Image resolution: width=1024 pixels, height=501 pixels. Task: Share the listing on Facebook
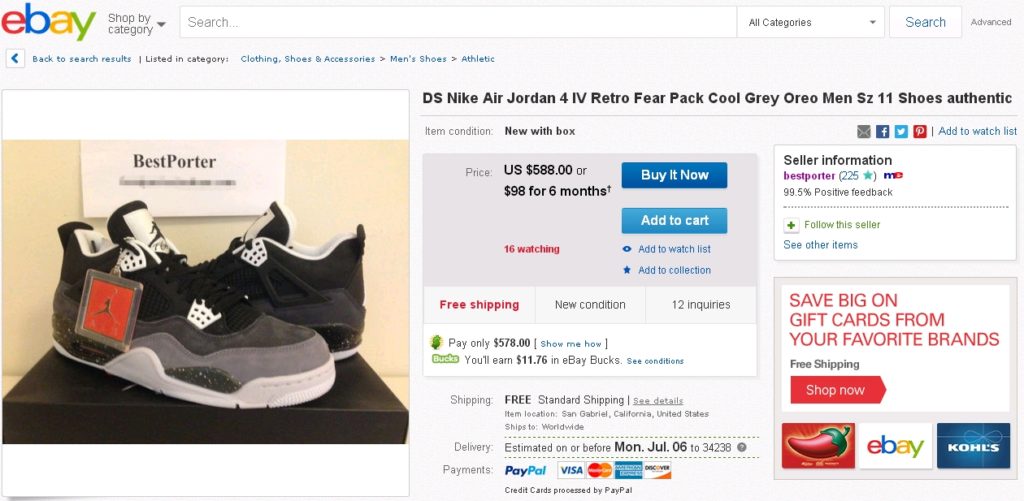tap(883, 131)
